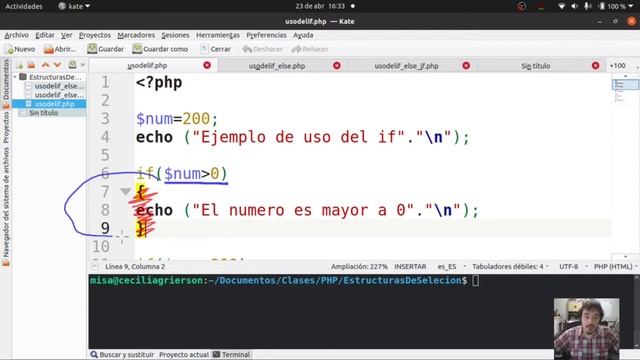Open the Editar menu
Image resolution: width=640 pixels, height=360 pixels.
44,35
